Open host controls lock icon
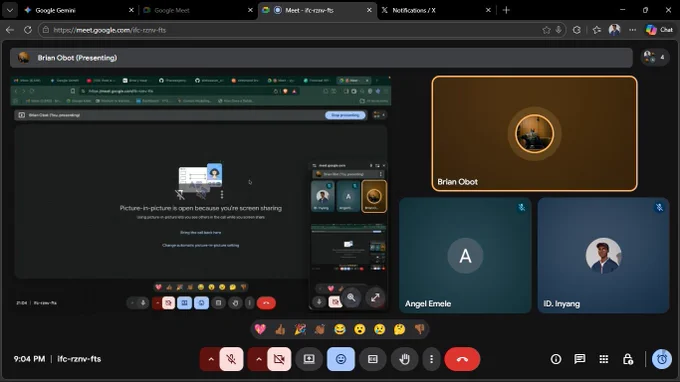 pos(628,359)
